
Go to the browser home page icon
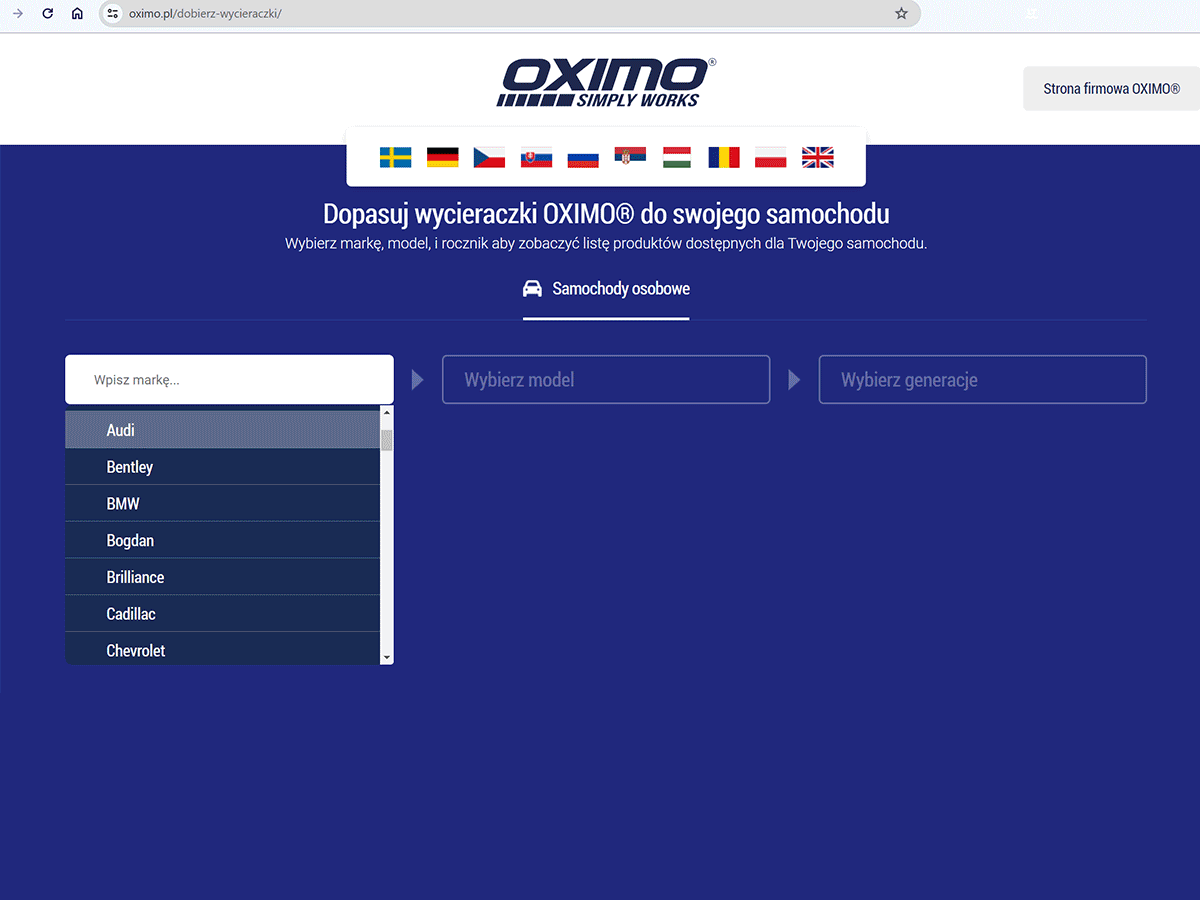[77, 14]
